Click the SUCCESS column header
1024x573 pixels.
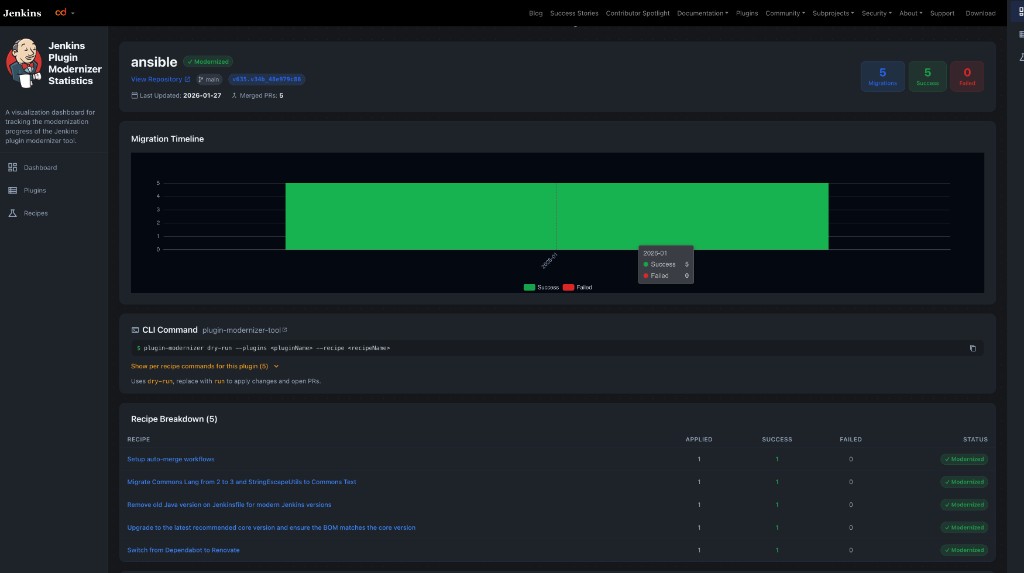tap(776, 440)
